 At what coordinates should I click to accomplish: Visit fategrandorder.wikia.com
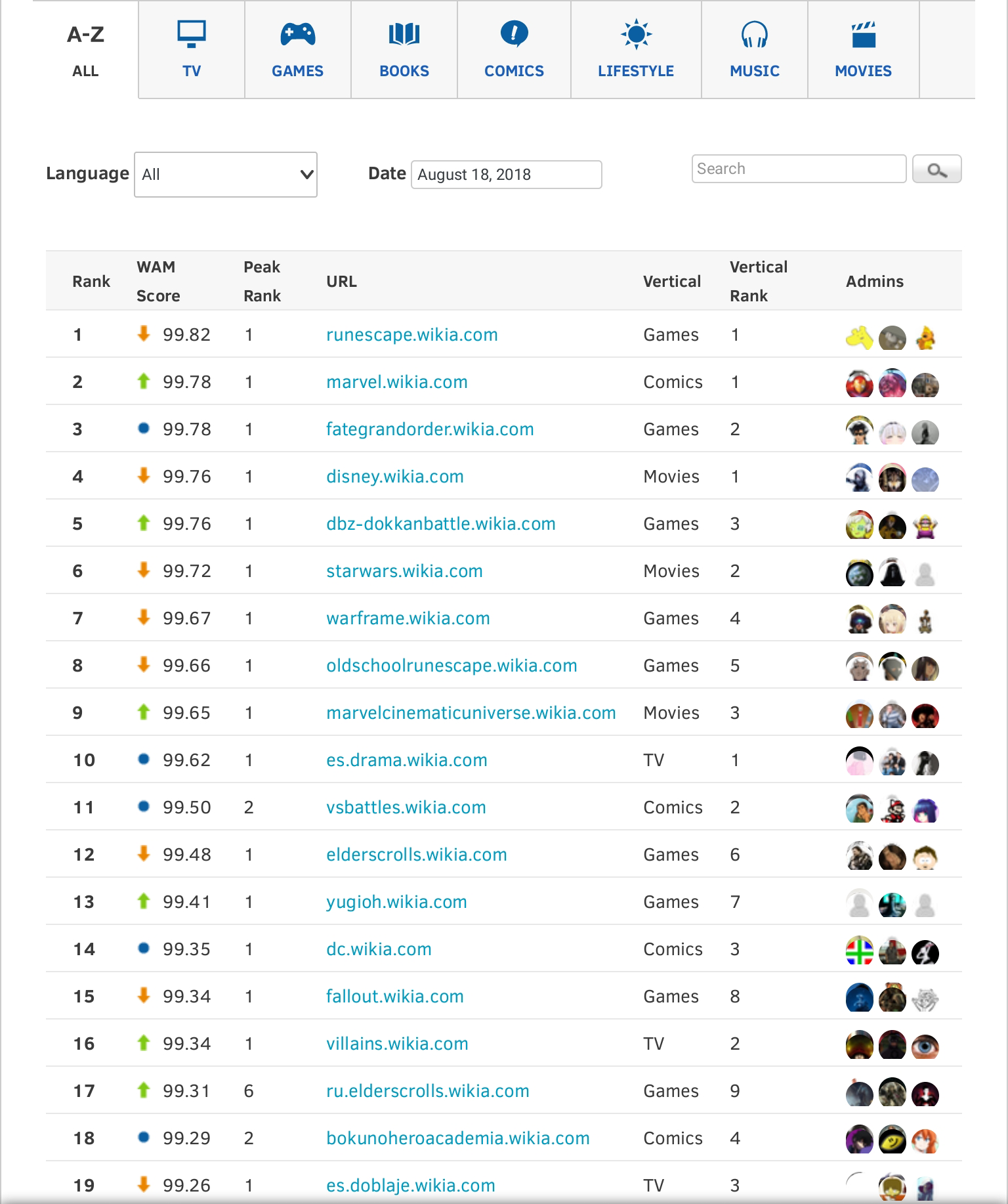[x=430, y=429]
